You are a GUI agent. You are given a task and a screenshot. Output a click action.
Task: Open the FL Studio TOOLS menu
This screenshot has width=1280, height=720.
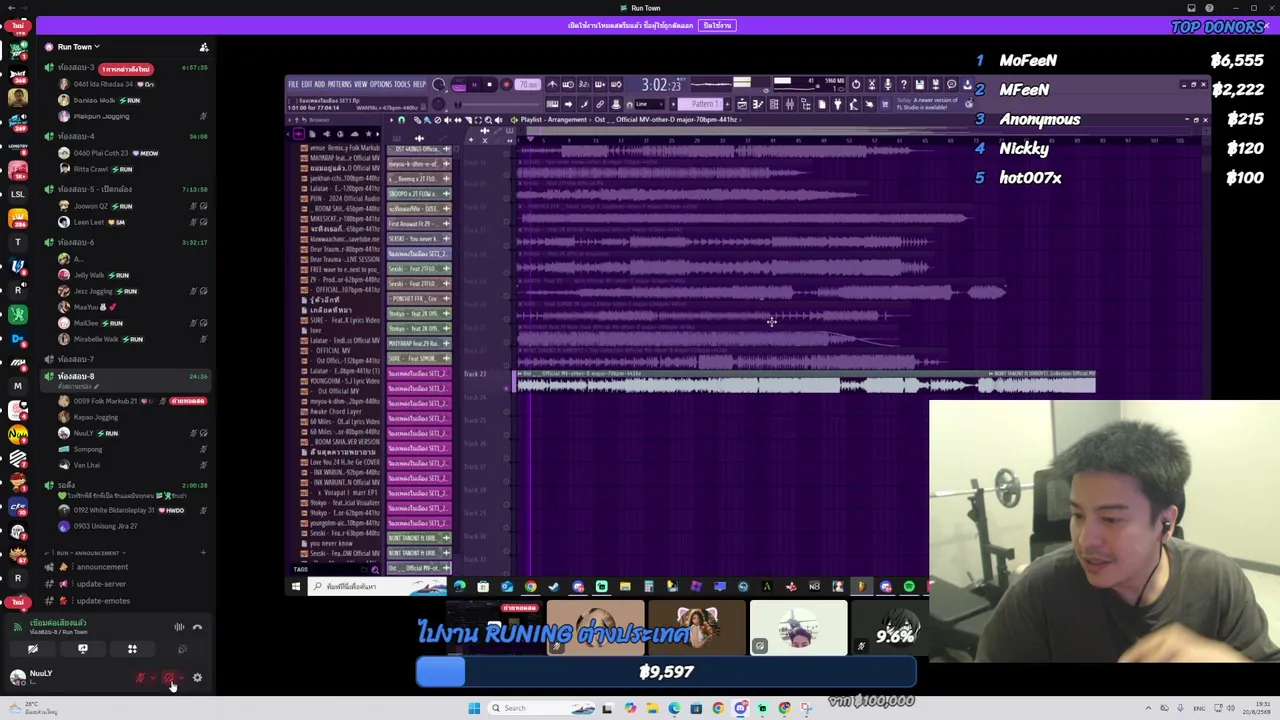[403, 84]
